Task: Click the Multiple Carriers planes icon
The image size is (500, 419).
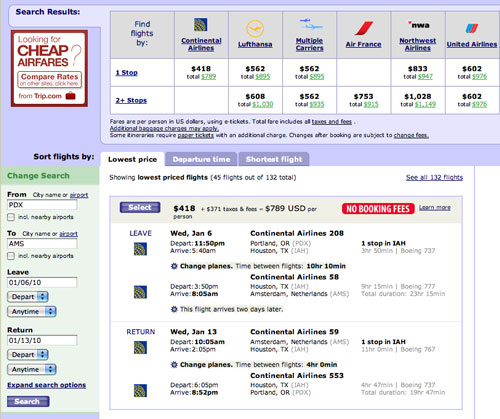Action: pos(310,24)
